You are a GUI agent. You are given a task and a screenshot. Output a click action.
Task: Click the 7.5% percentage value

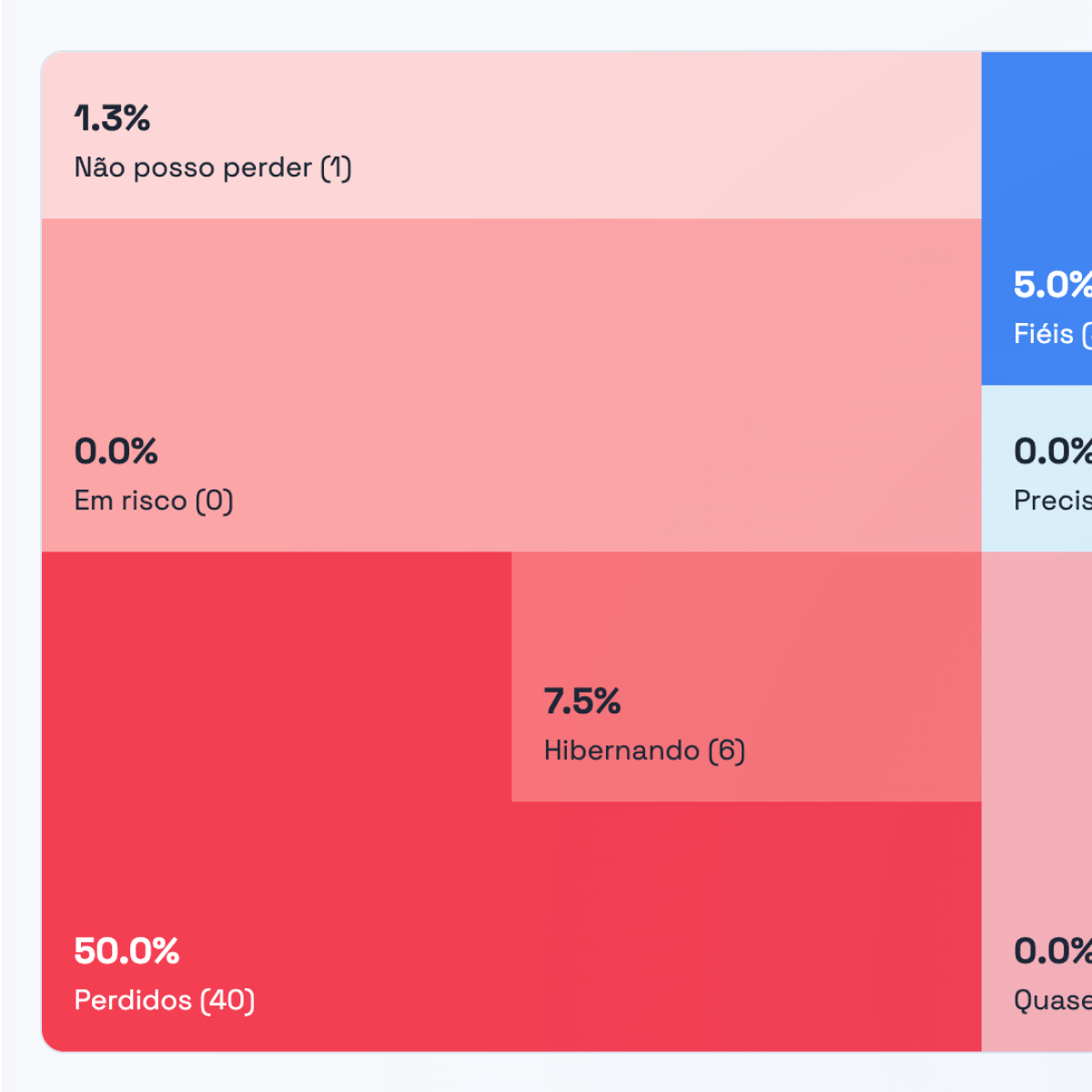(x=582, y=702)
